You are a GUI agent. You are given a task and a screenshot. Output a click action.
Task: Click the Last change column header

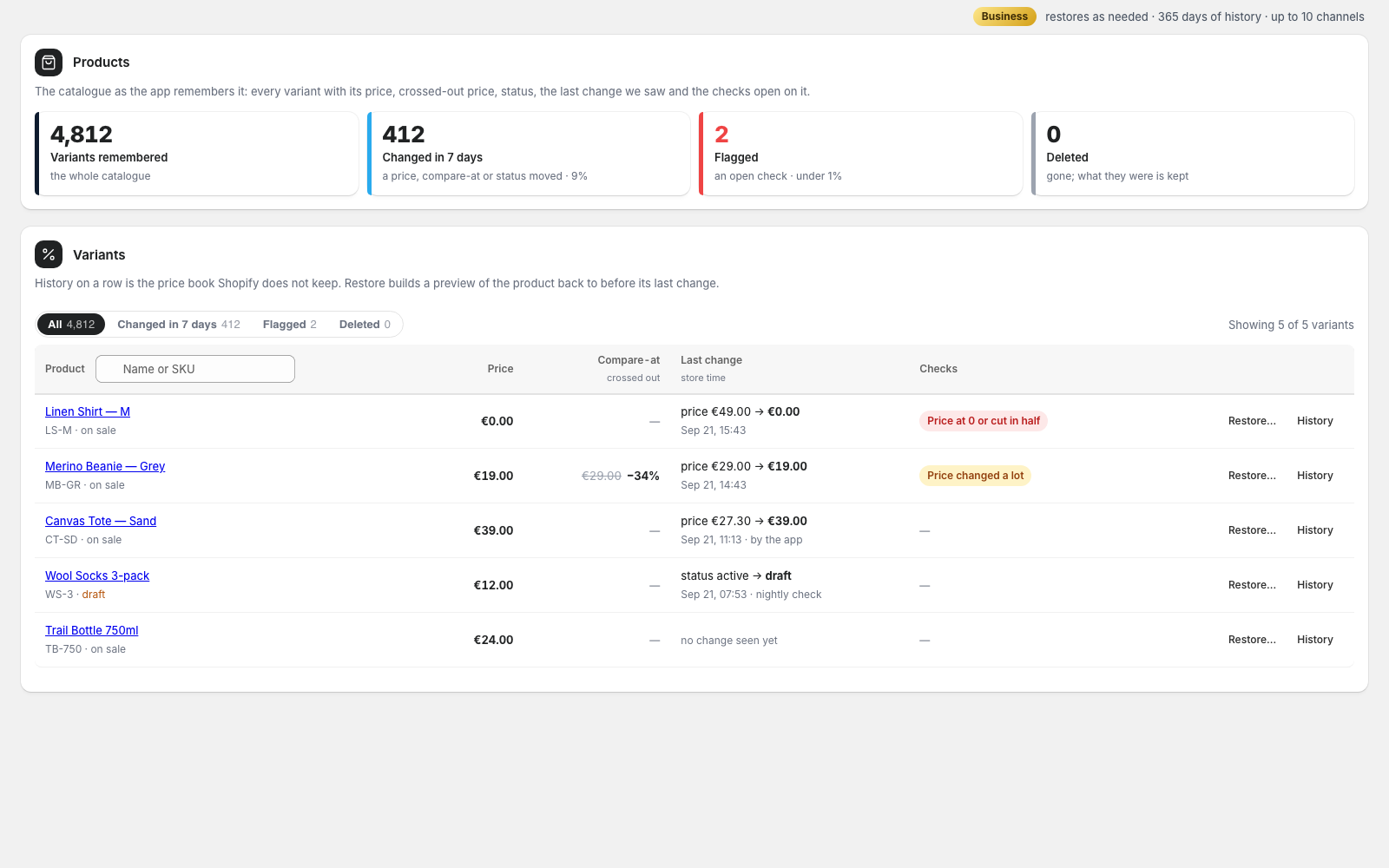711,360
